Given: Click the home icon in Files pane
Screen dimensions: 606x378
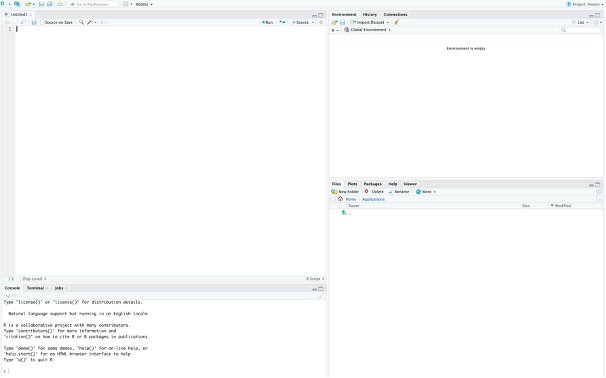Looking at the screenshot, I should point(340,199).
